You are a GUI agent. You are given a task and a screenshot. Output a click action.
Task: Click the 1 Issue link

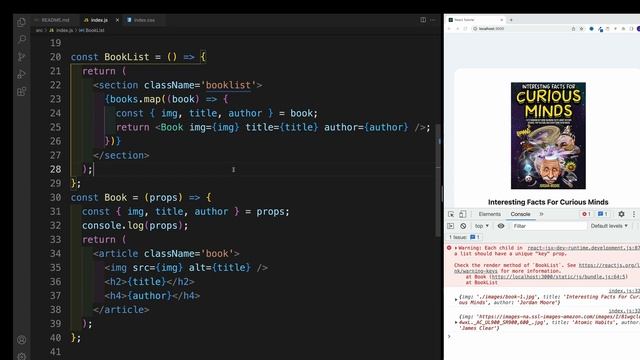pyautogui.click(x=464, y=237)
